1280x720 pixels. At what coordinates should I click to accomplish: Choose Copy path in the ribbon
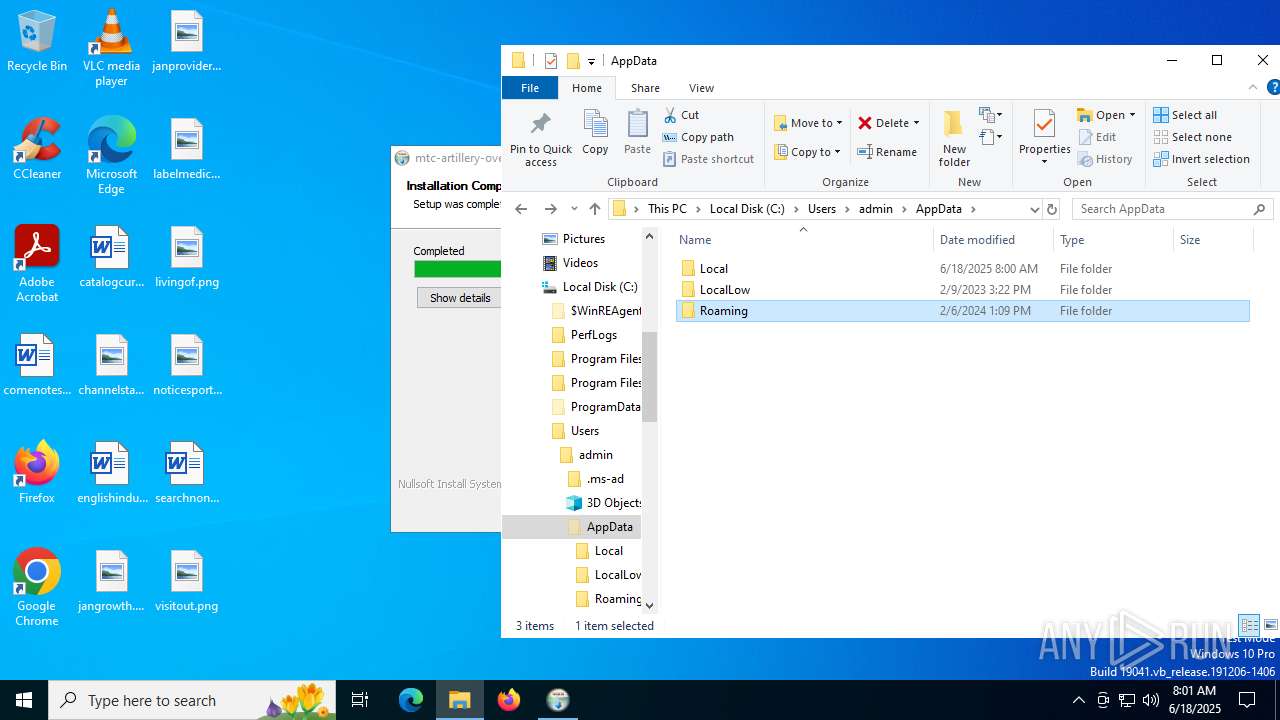[697, 137]
